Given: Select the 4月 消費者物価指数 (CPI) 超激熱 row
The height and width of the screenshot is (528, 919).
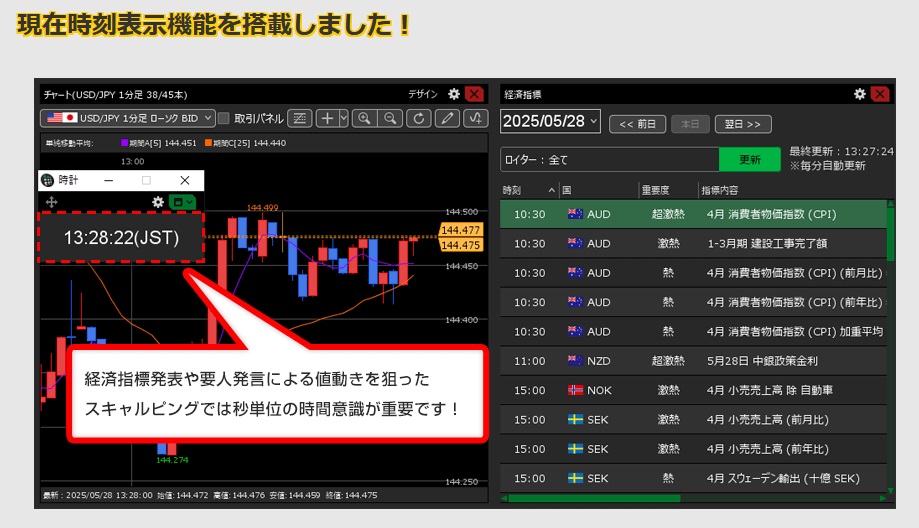Looking at the screenshot, I should tap(693, 214).
